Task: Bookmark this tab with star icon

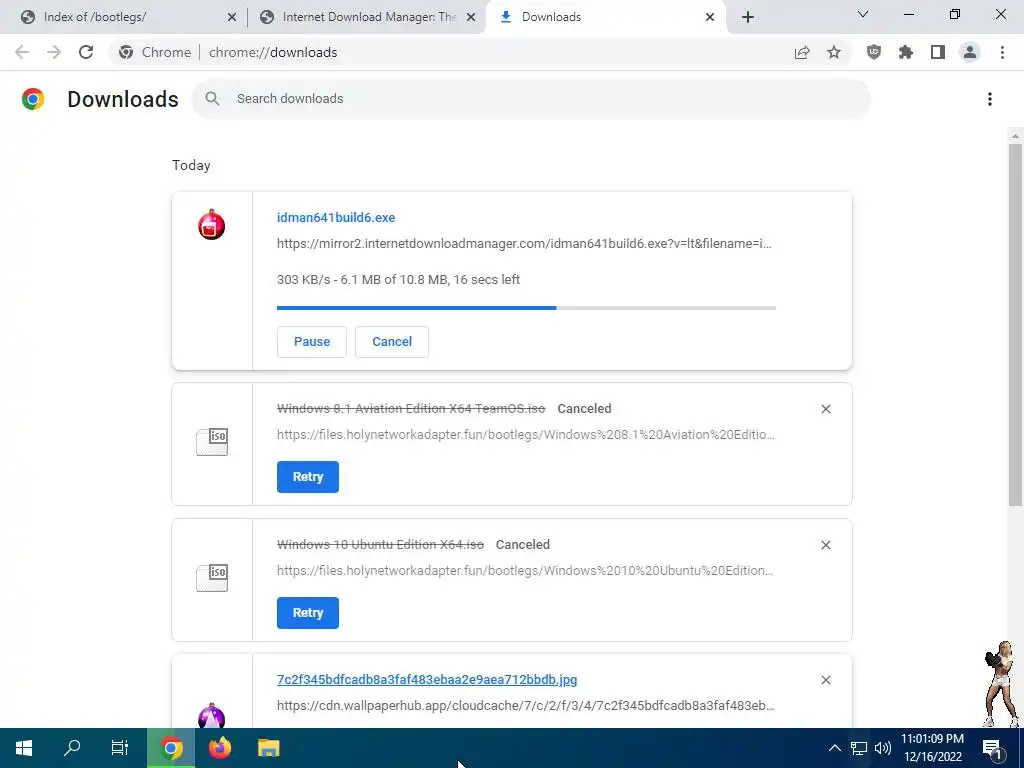Action: click(x=834, y=52)
